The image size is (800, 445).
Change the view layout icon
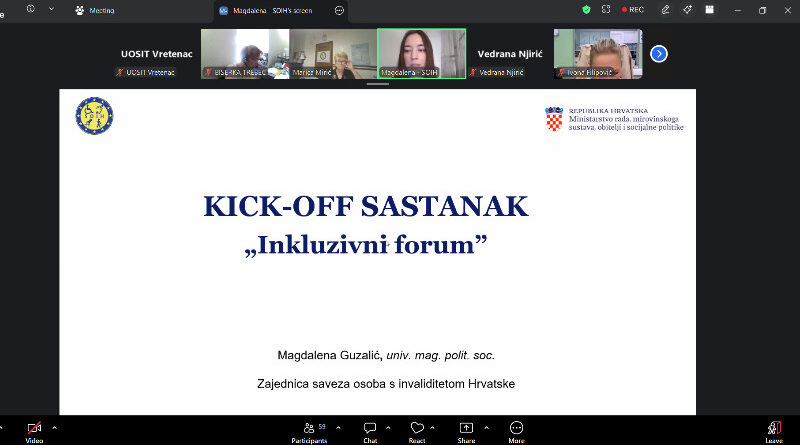point(709,10)
